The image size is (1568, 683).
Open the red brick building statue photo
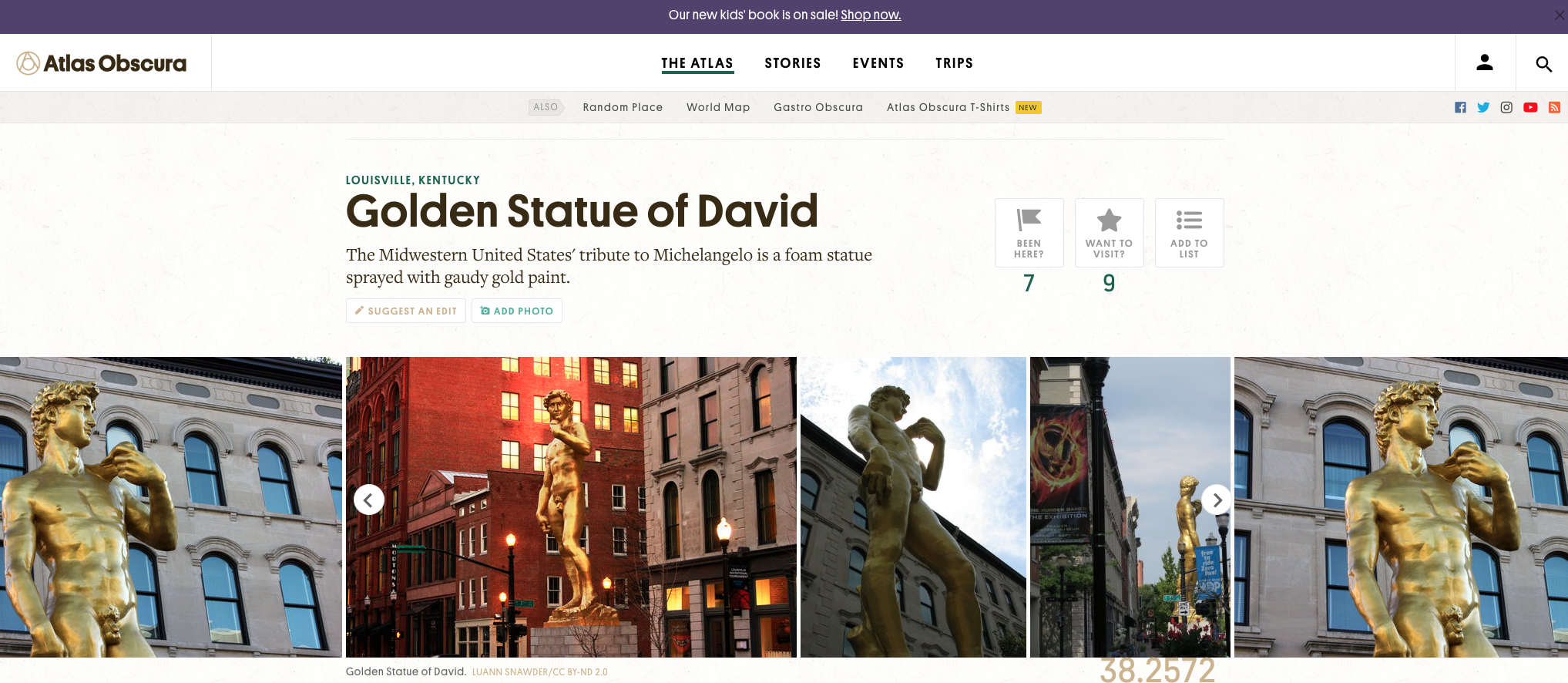pos(571,507)
